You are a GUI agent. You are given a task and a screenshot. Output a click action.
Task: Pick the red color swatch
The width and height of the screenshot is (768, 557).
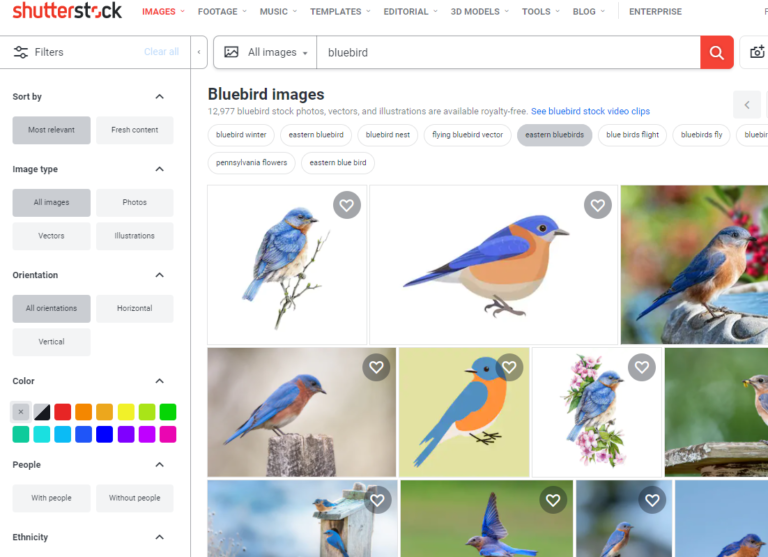(x=63, y=412)
